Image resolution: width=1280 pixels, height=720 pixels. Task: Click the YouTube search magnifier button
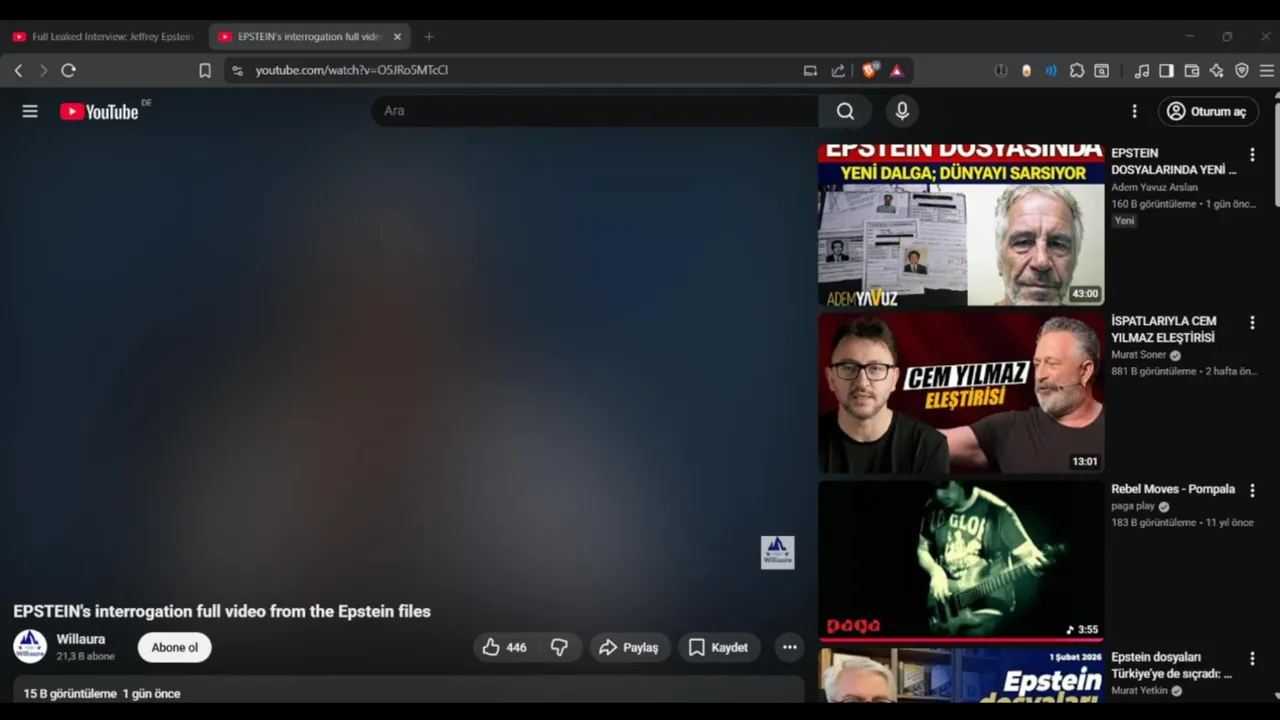pos(845,111)
